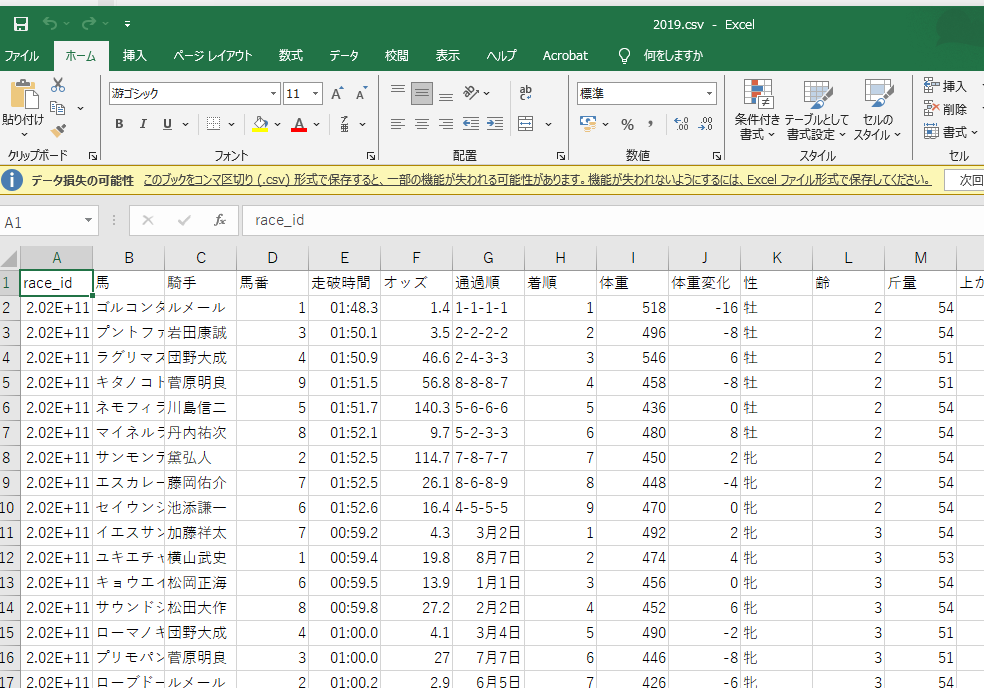The height and width of the screenshot is (688, 984).
Task: Select top vertical alignment icon
Action: [398, 92]
